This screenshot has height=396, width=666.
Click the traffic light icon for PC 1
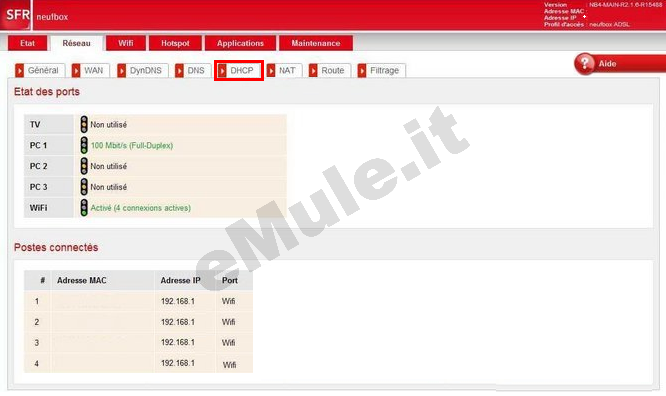pos(84,145)
